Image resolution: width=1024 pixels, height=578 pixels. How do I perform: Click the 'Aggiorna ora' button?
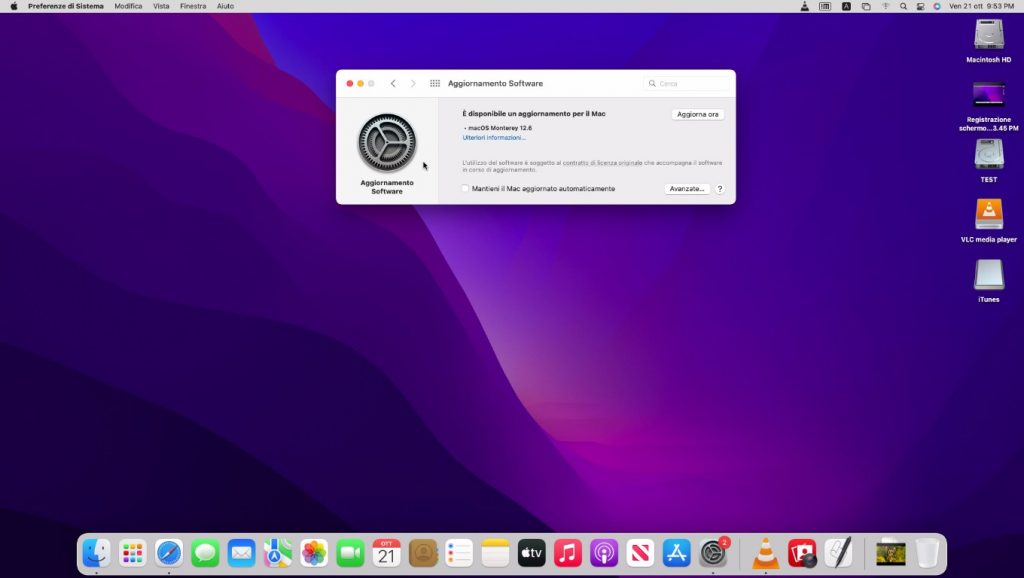pos(697,114)
